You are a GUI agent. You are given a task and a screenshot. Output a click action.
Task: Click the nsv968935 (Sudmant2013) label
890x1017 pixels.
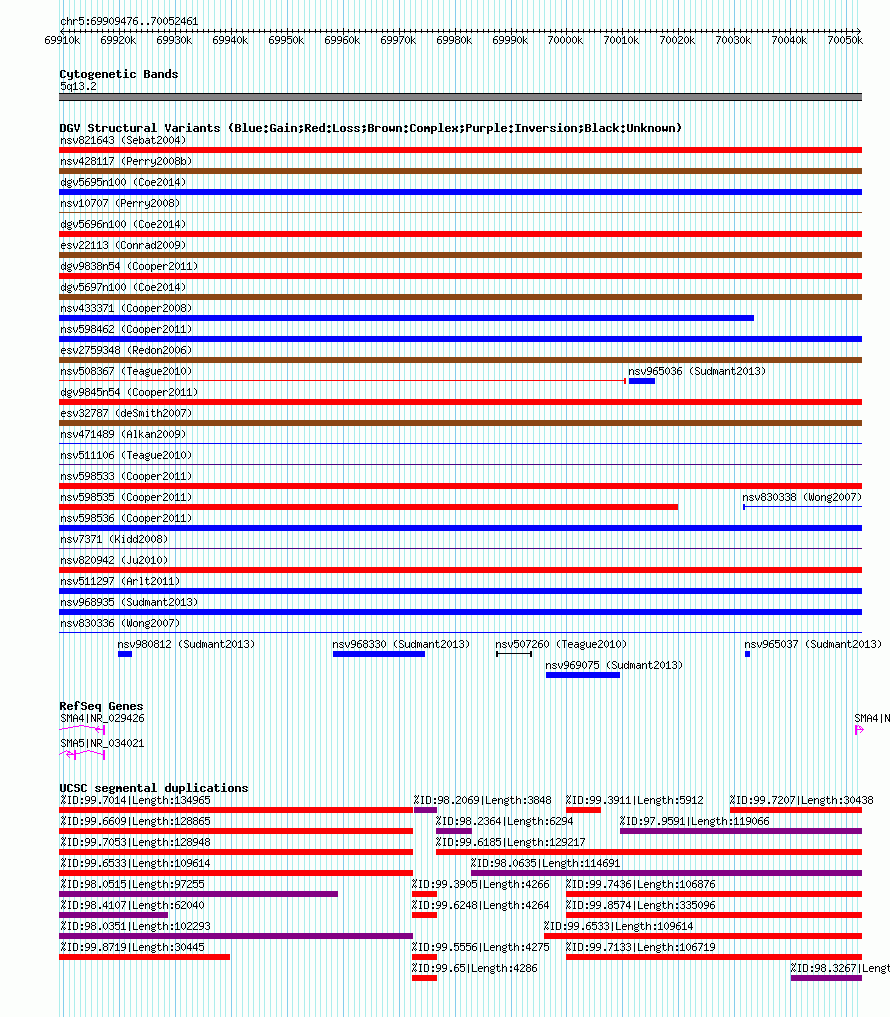click(x=129, y=602)
